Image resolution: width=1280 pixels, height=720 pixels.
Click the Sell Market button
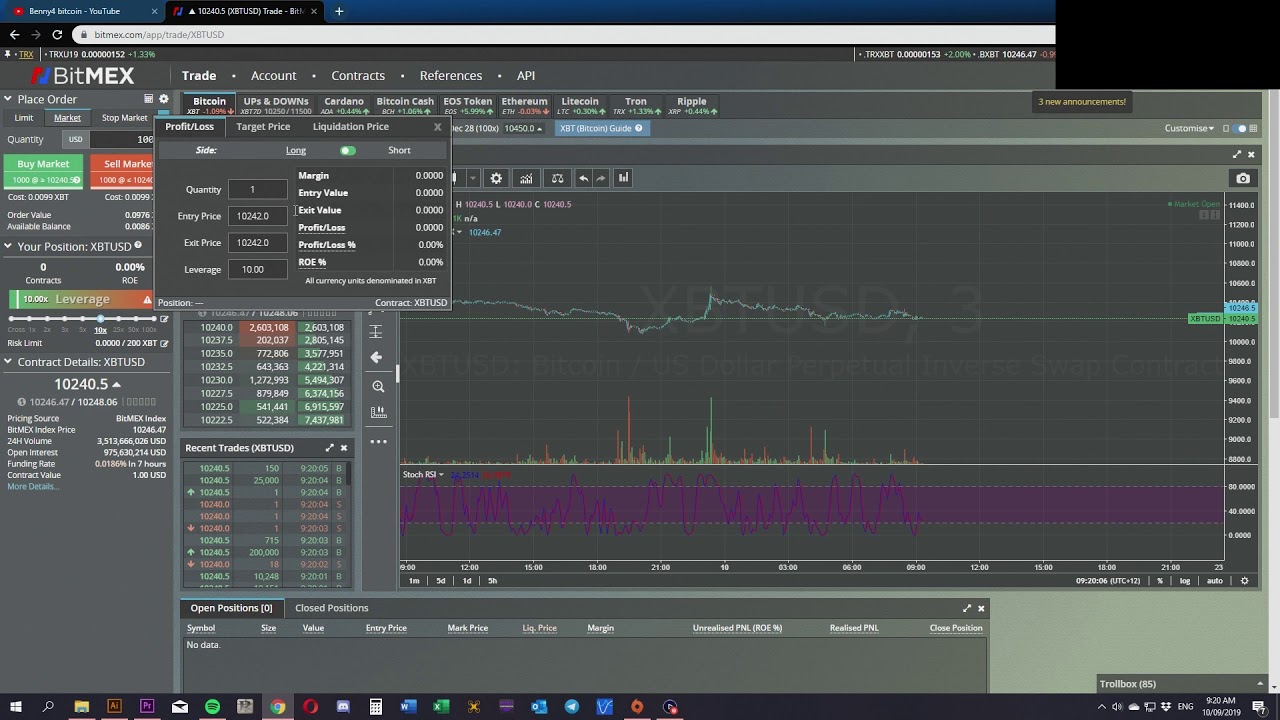(x=121, y=171)
